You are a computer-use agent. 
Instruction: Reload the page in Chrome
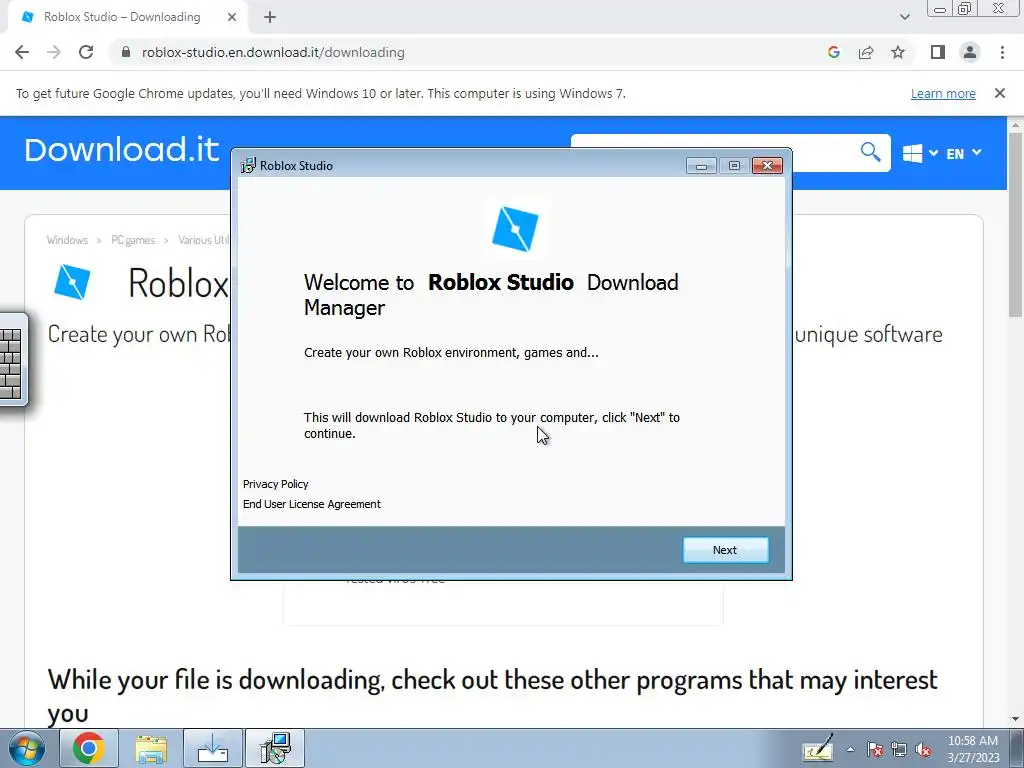click(86, 52)
